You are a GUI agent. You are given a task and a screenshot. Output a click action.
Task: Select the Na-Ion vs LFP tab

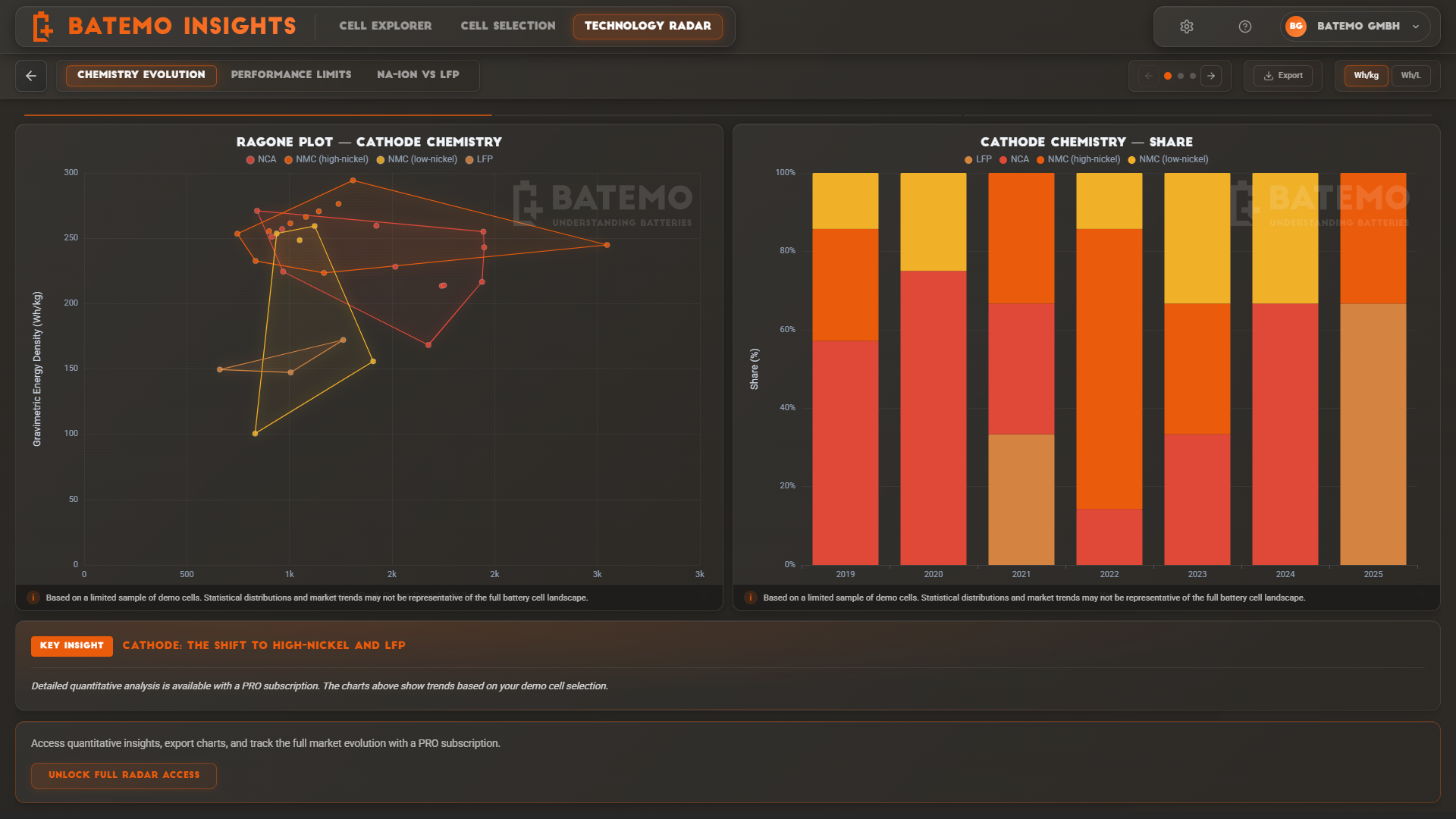coord(418,75)
